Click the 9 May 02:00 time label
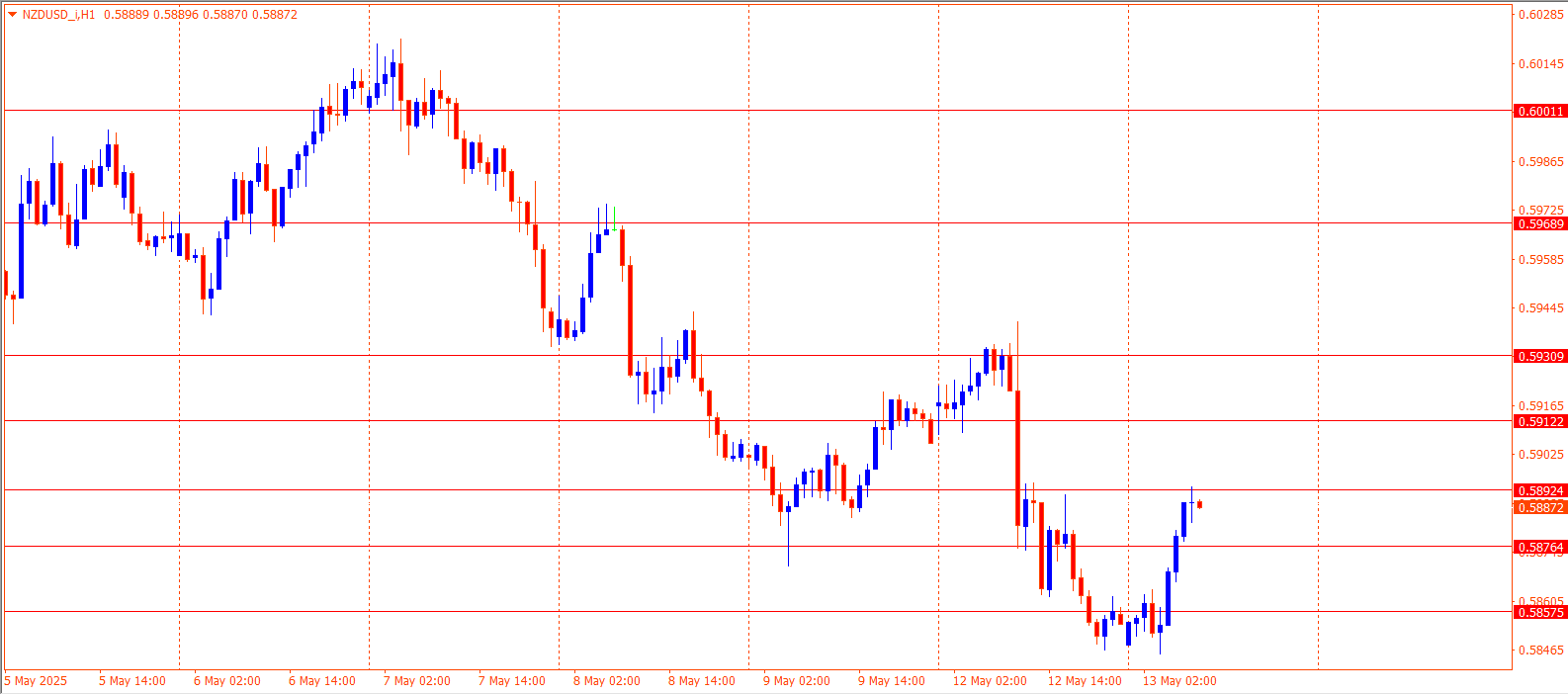The height and width of the screenshot is (695, 1568). 797,681
